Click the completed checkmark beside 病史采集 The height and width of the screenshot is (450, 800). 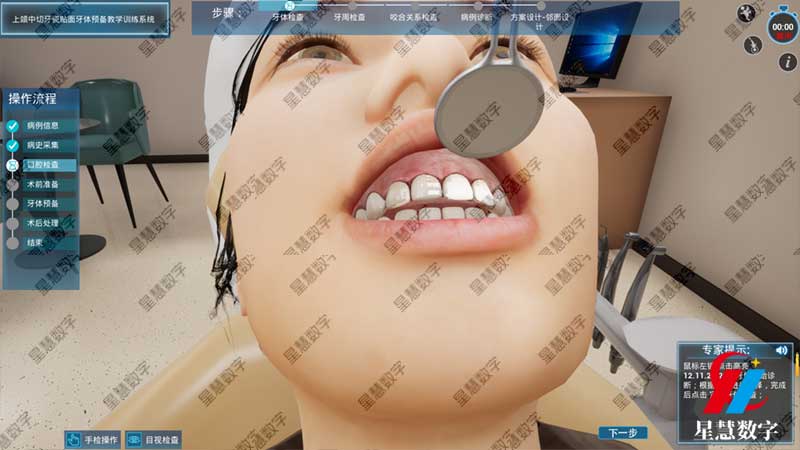coord(13,145)
